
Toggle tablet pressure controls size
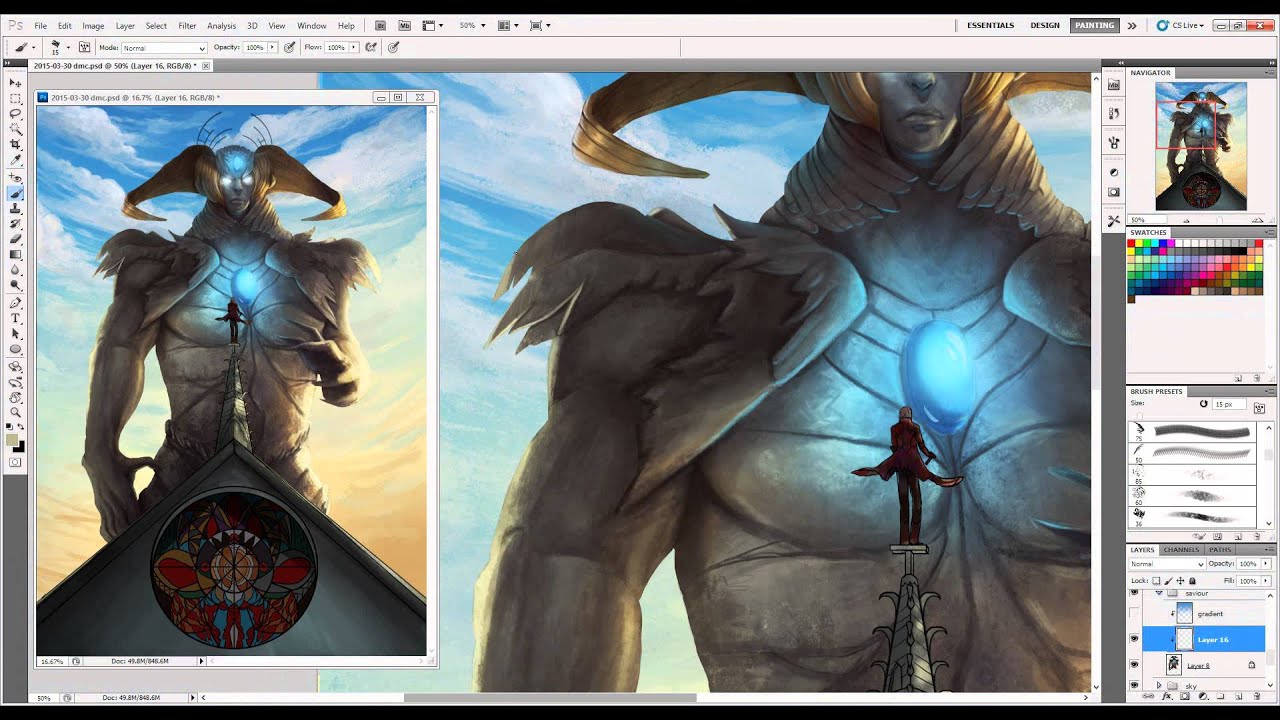393,47
